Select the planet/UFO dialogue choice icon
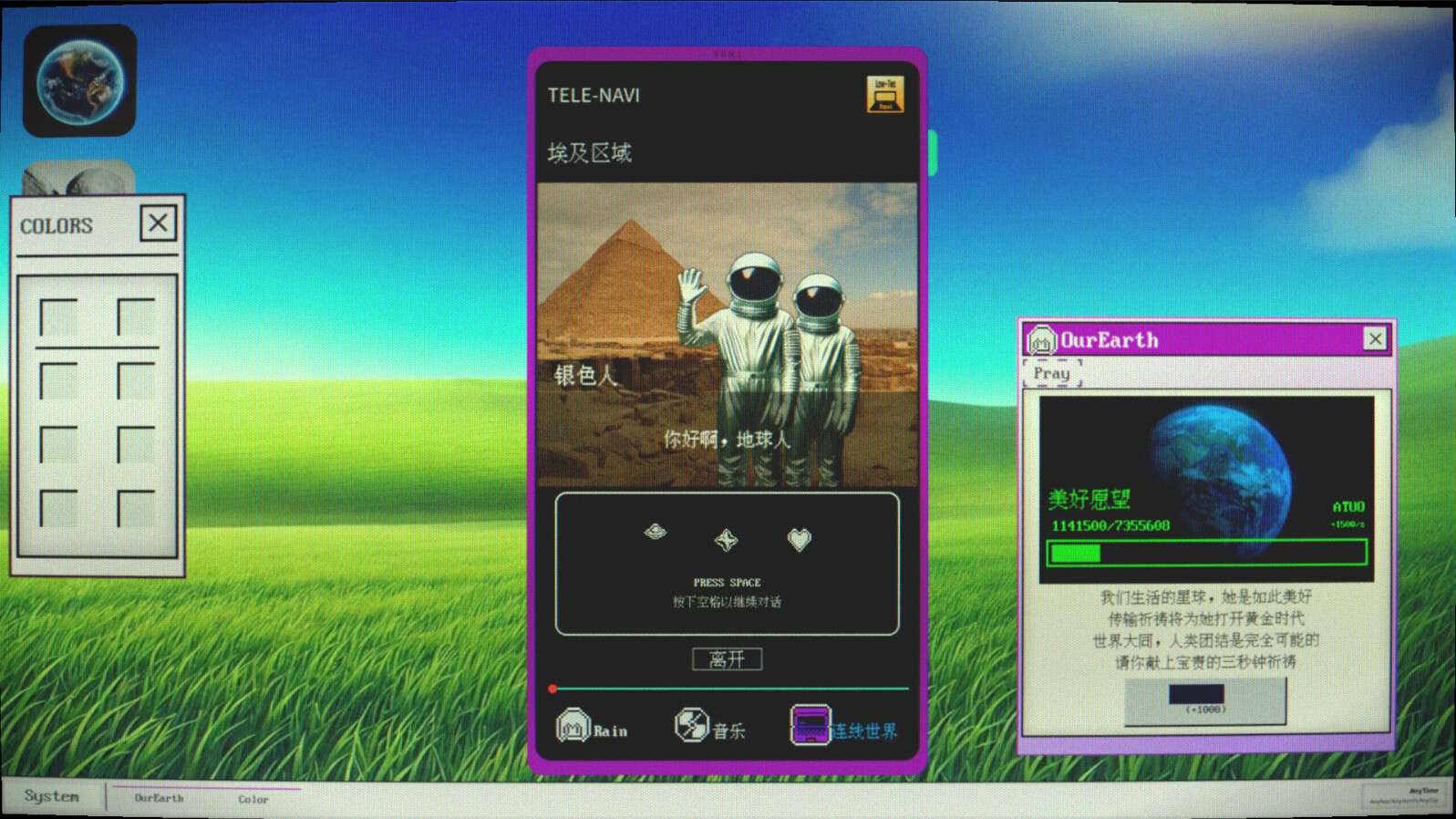The height and width of the screenshot is (819, 1456). (655, 533)
